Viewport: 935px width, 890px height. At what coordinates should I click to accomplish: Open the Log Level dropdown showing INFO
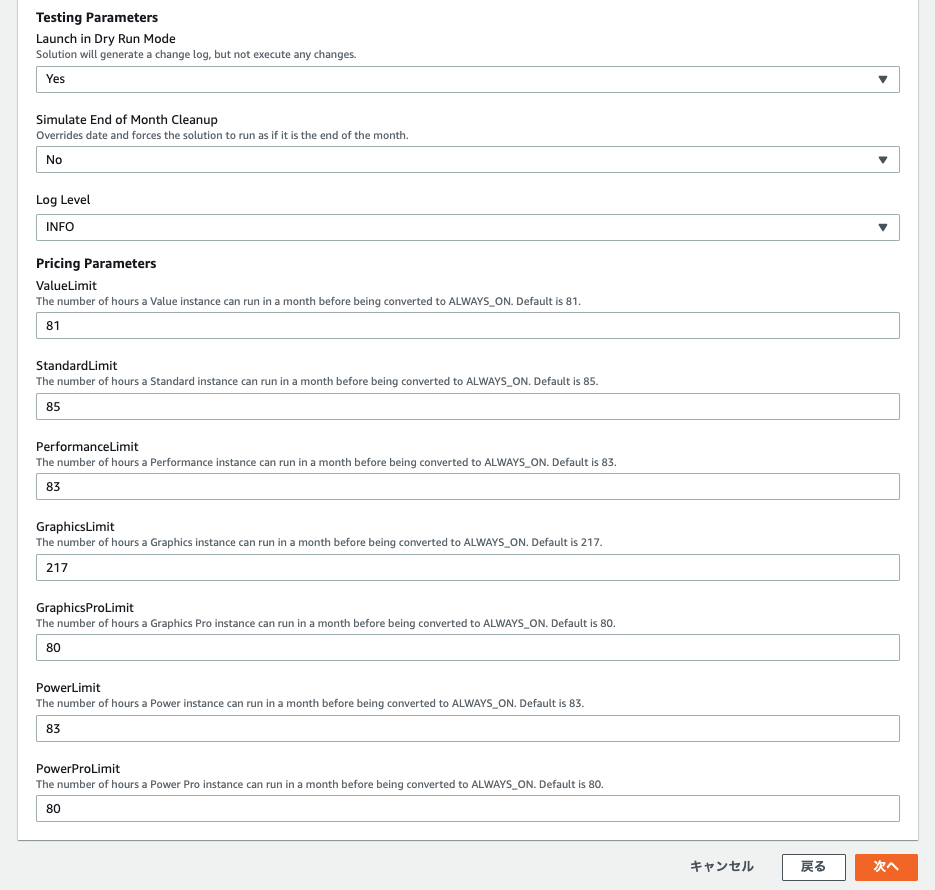tap(468, 227)
